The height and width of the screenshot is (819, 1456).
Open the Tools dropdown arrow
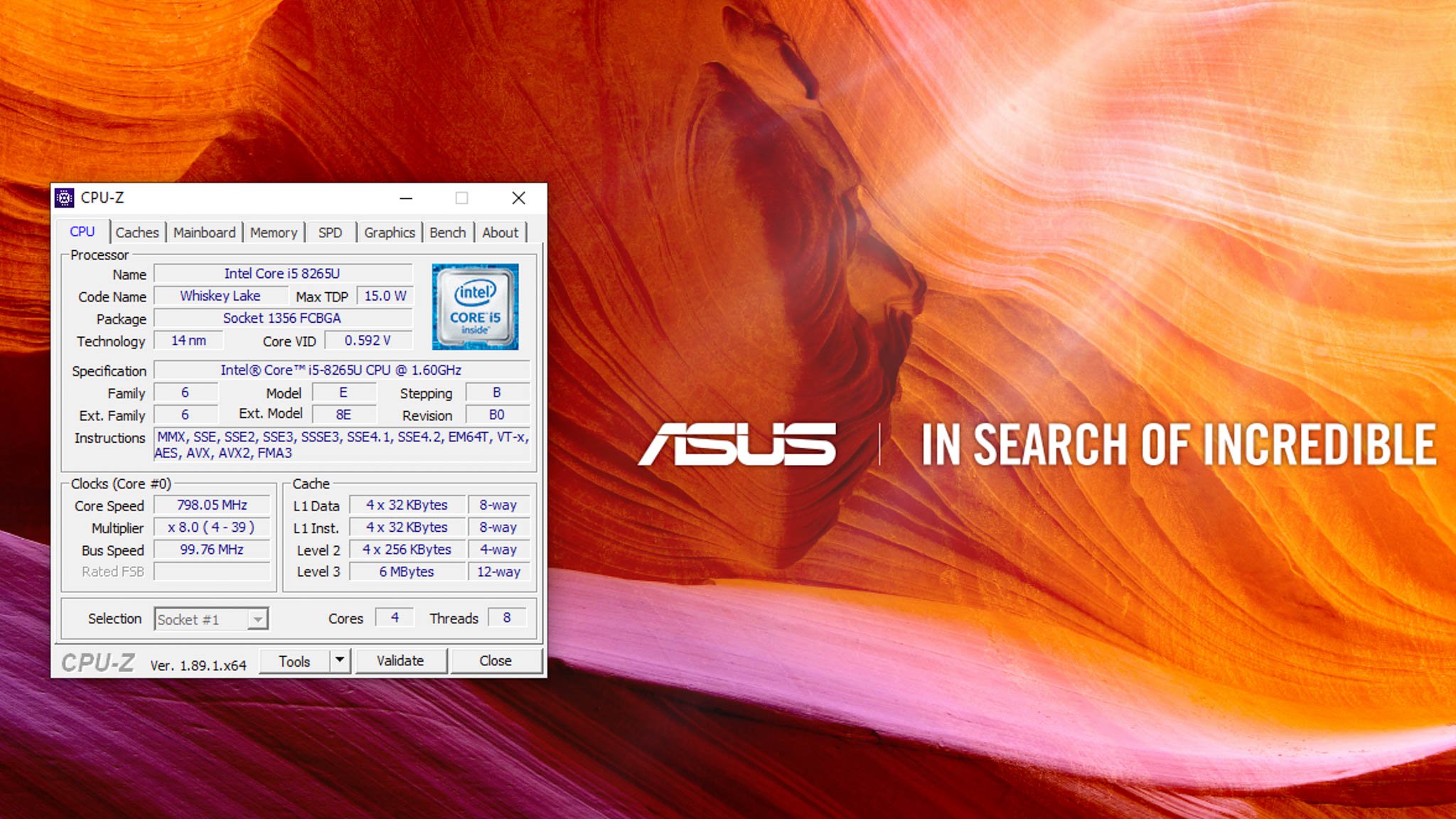[x=340, y=660]
